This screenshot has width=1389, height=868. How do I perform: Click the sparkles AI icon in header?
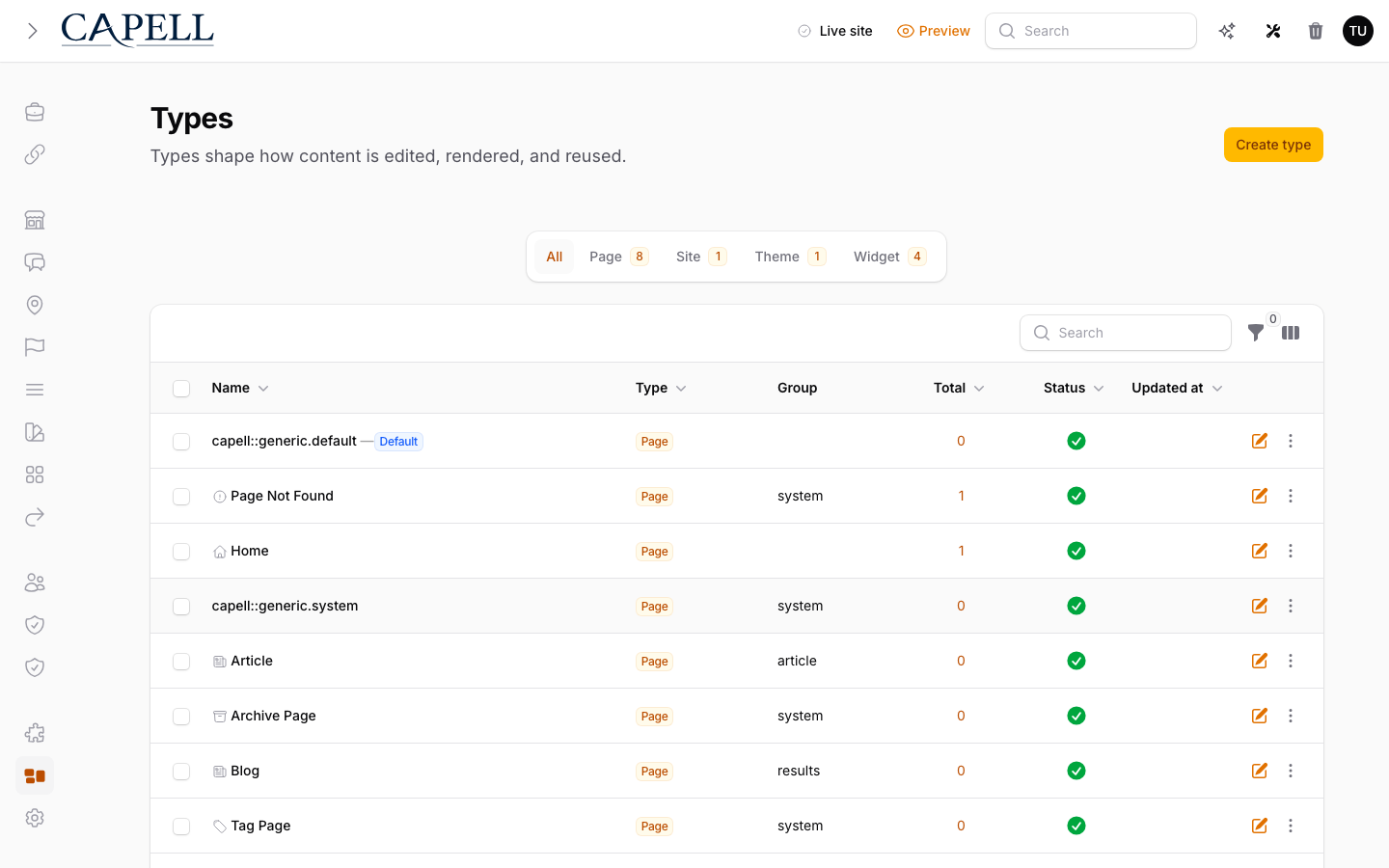(x=1227, y=31)
